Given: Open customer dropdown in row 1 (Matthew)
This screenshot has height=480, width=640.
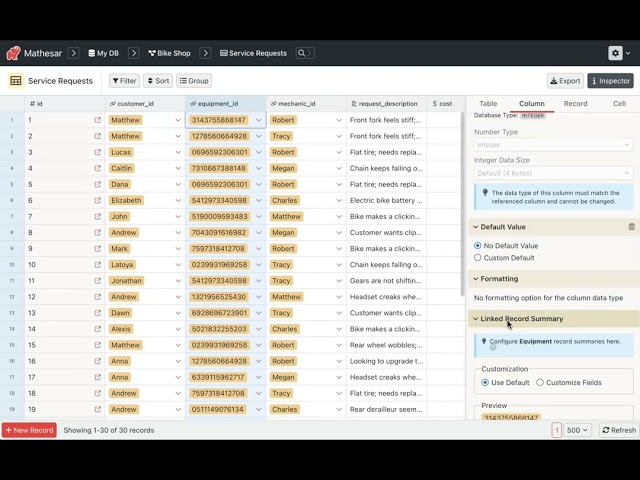Looking at the screenshot, I should [x=178, y=120].
